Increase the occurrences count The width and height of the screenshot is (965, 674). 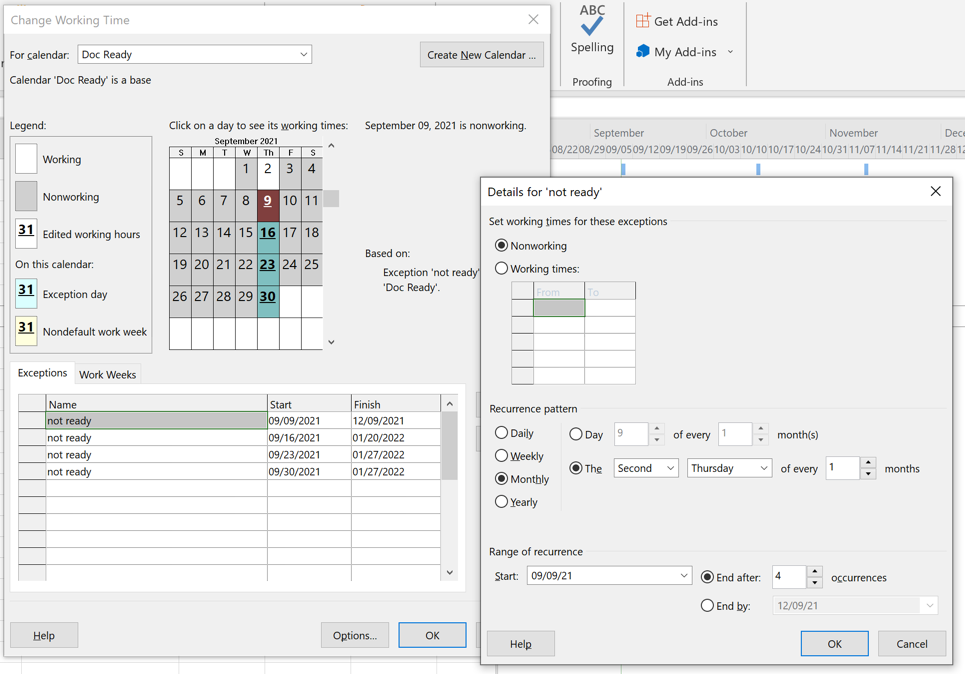click(814, 572)
